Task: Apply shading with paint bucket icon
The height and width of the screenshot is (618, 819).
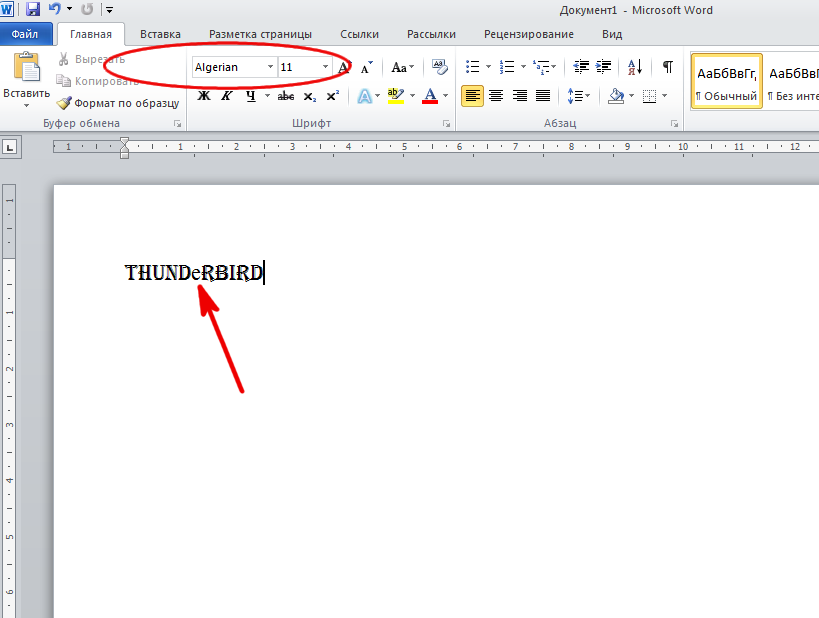Action: 616,96
